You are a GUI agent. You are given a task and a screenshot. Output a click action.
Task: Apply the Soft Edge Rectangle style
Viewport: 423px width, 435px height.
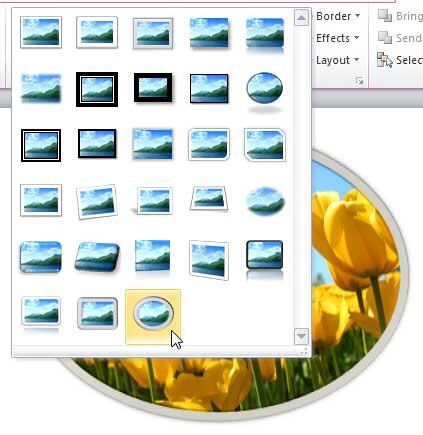click(41, 88)
